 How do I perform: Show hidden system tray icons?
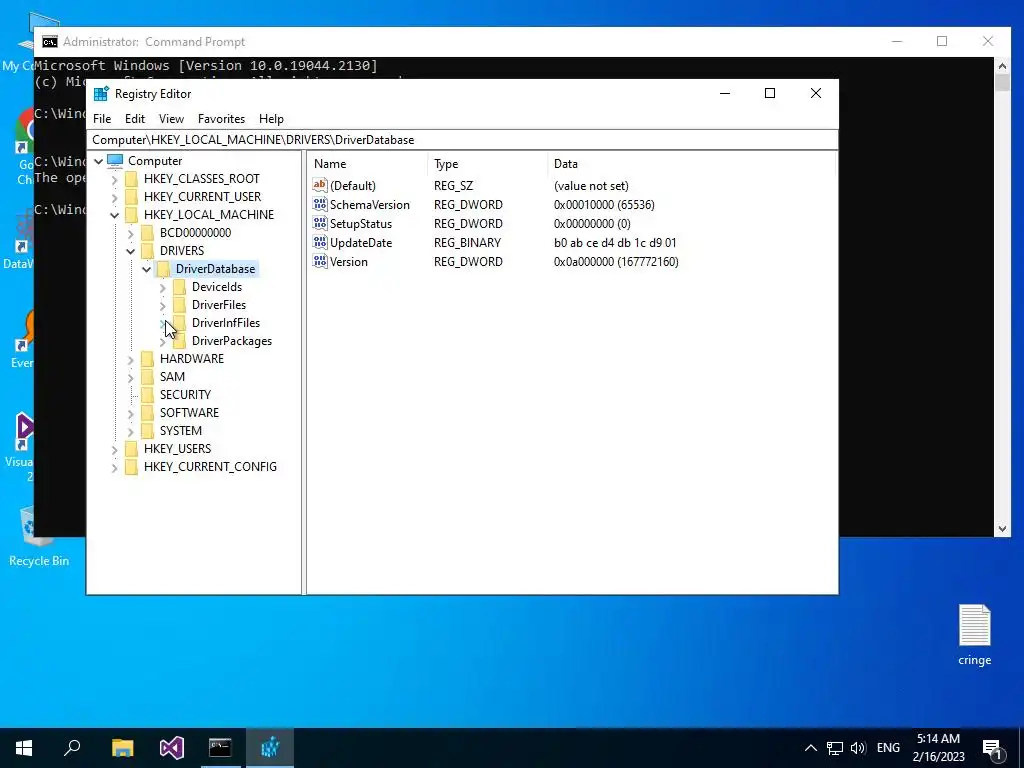pos(810,748)
